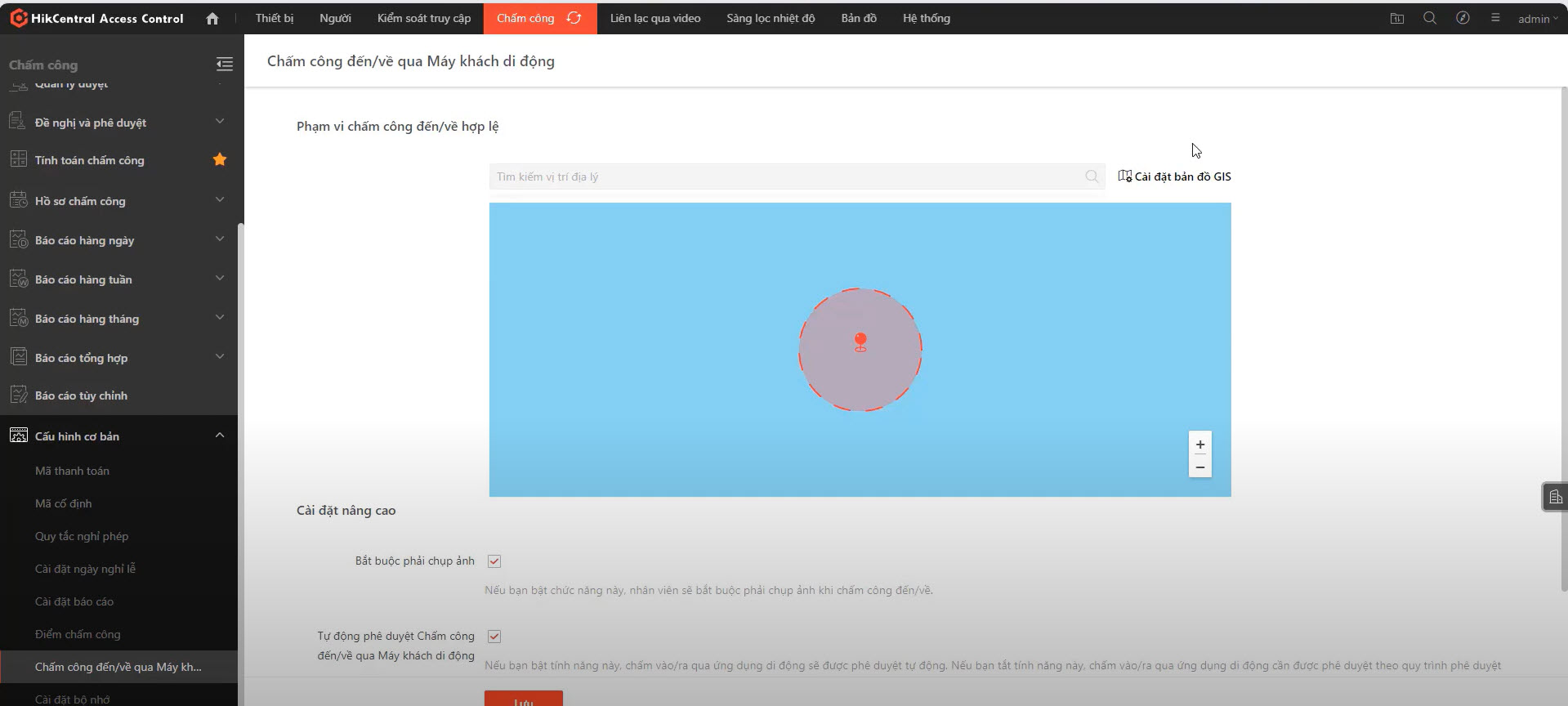Click the refresh icon on Chấm công tab
The width and height of the screenshot is (1568, 706).
(x=574, y=18)
